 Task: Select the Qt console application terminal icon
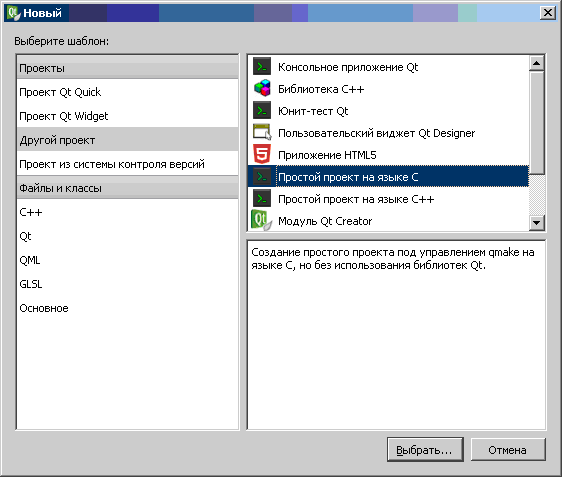pos(262,67)
